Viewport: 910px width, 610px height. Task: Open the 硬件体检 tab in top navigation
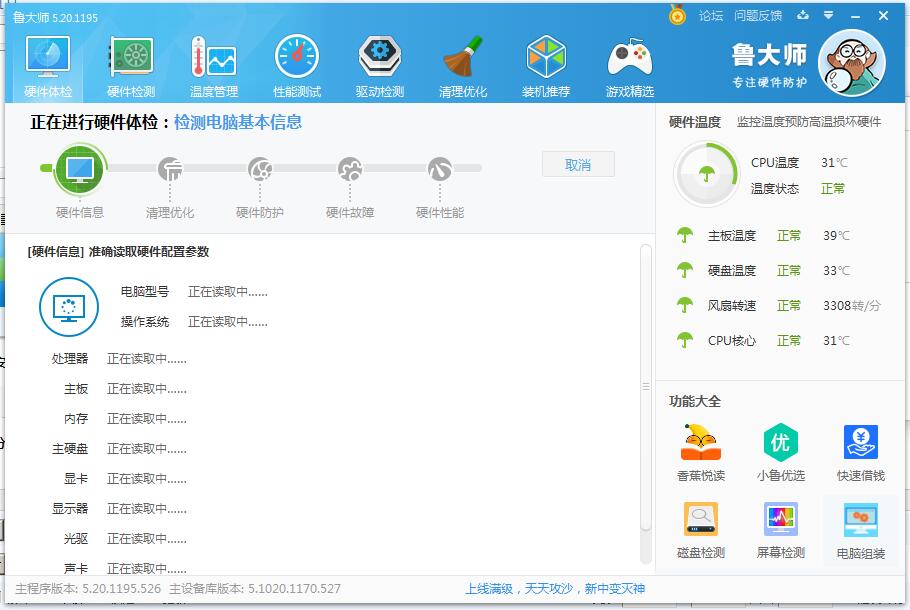[48, 67]
